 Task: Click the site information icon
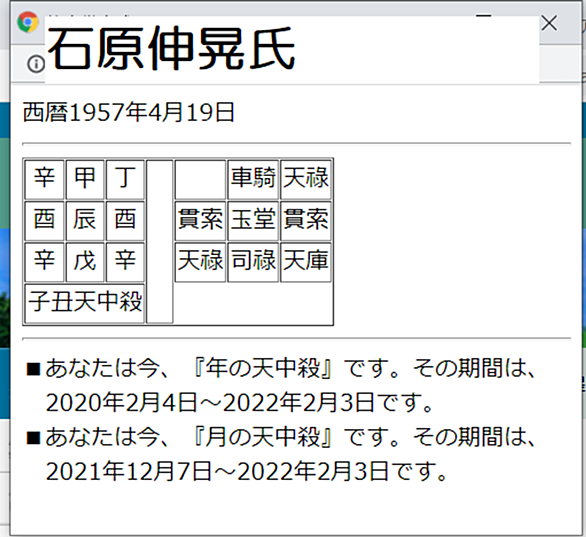click(36, 64)
